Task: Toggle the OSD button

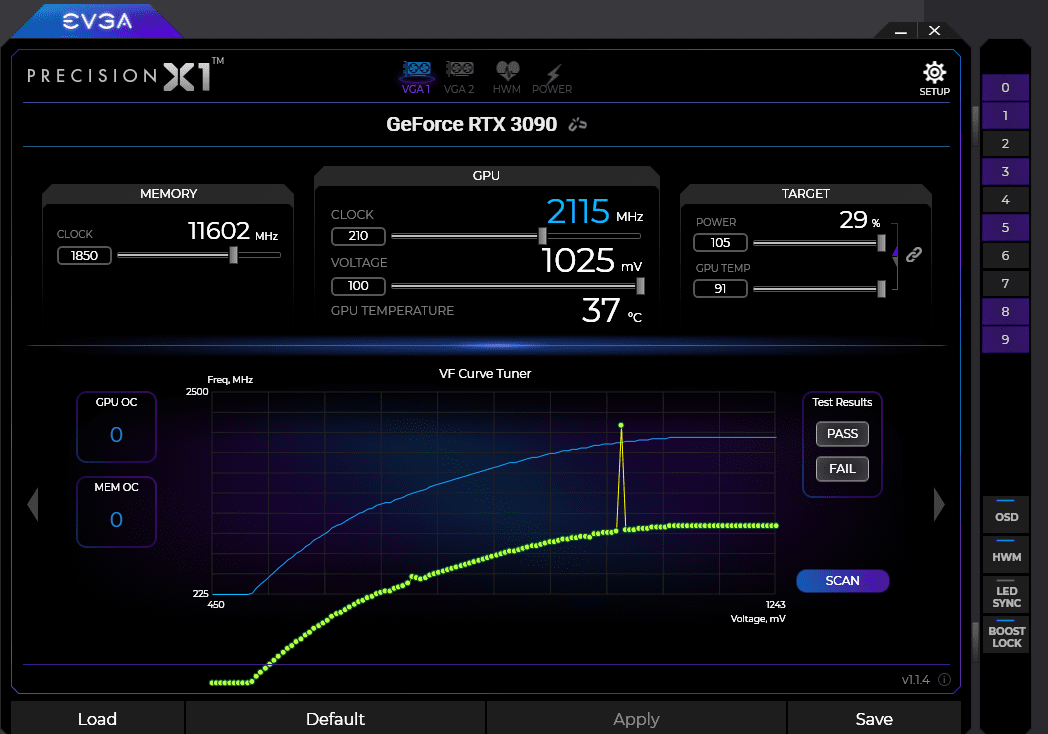Action: pyautogui.click(x=1006, y=513)
